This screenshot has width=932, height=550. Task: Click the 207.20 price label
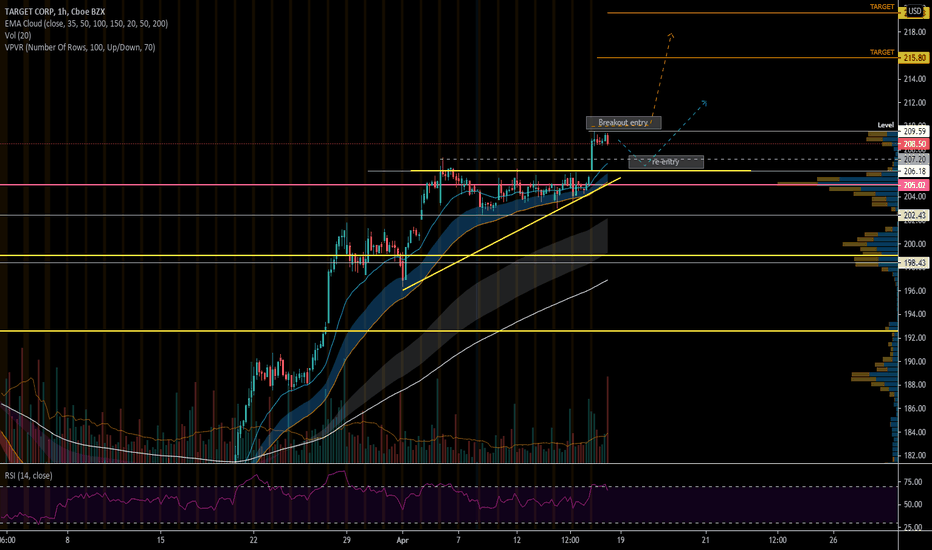914,159
